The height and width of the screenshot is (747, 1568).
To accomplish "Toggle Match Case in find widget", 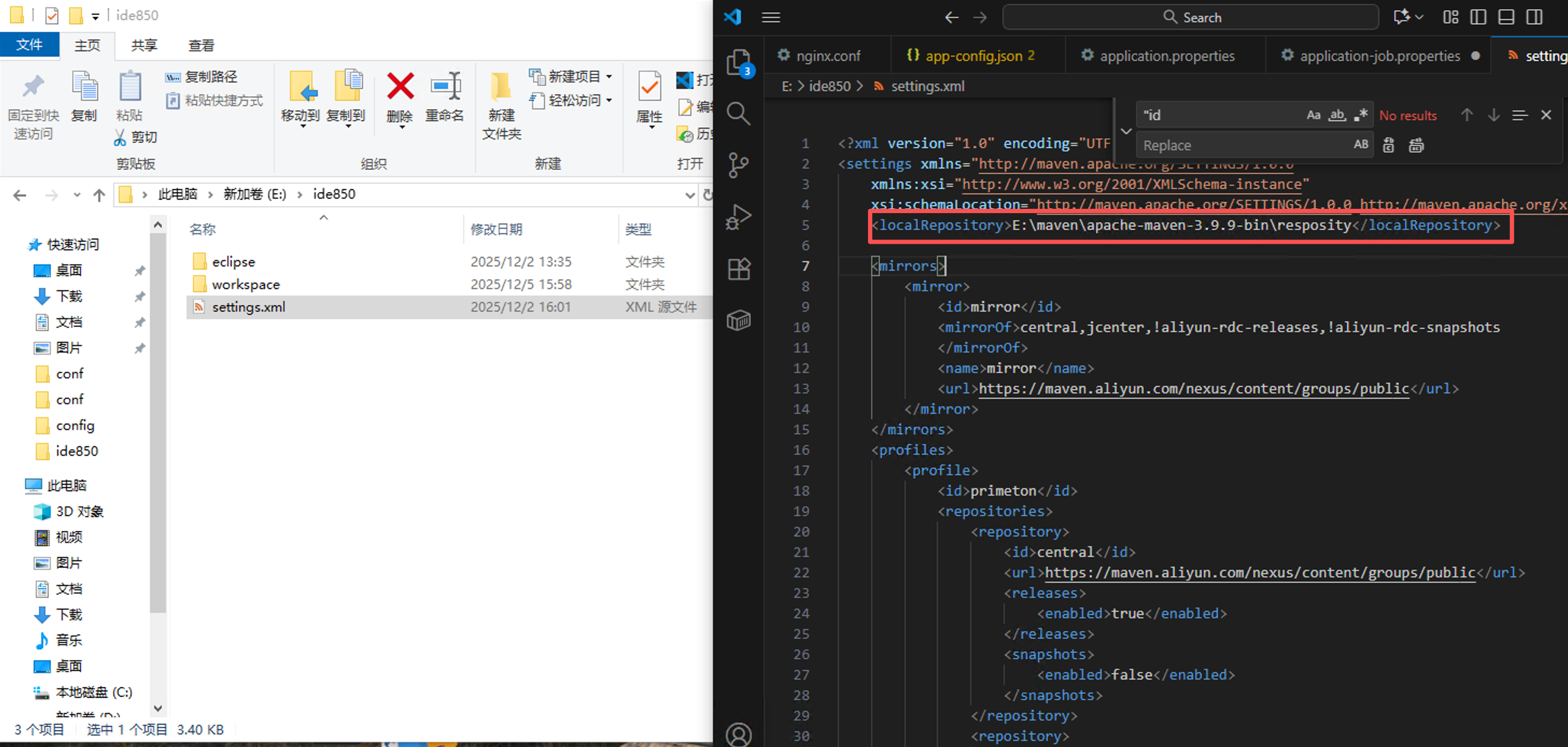I will pos(1313,115).
